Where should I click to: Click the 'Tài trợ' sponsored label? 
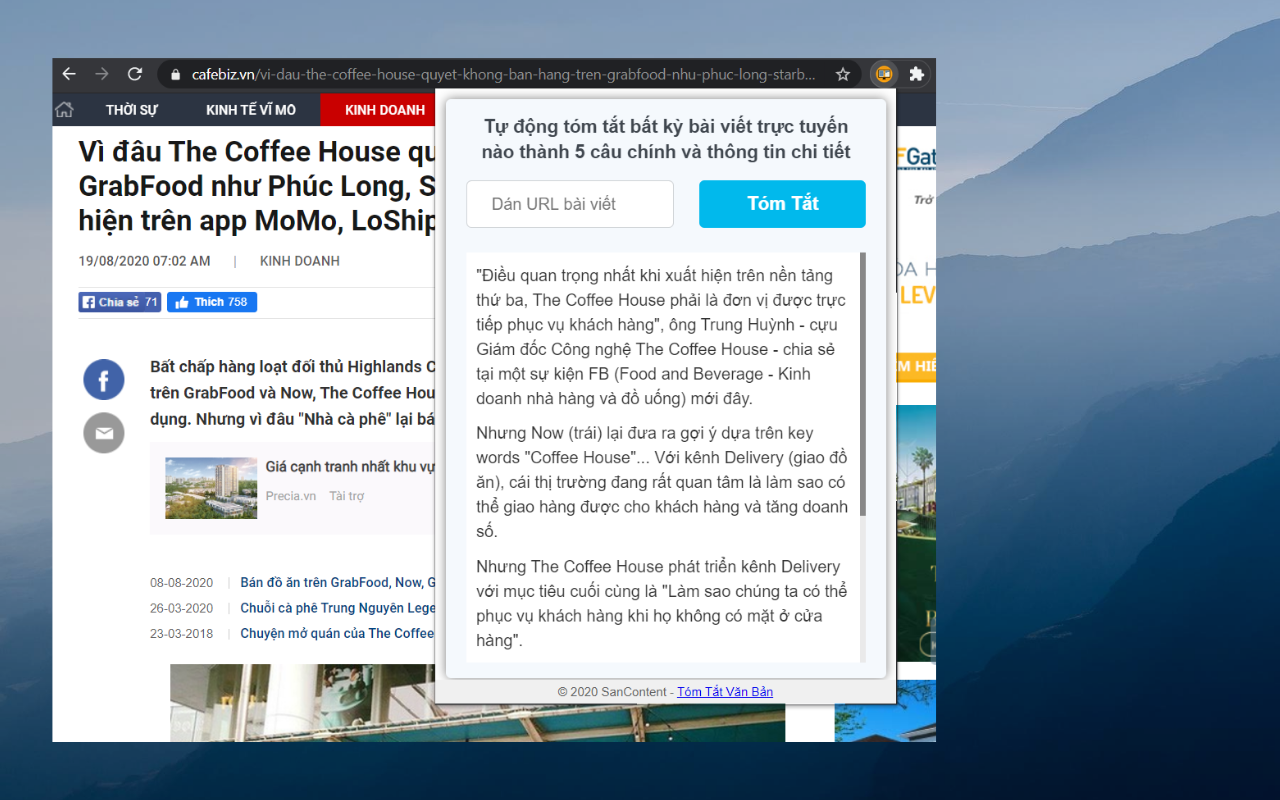[347, 496]
